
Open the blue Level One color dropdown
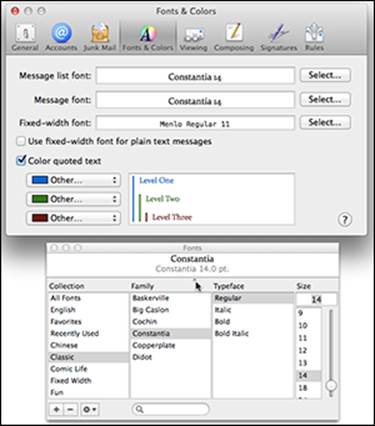(x=73, y=180)
